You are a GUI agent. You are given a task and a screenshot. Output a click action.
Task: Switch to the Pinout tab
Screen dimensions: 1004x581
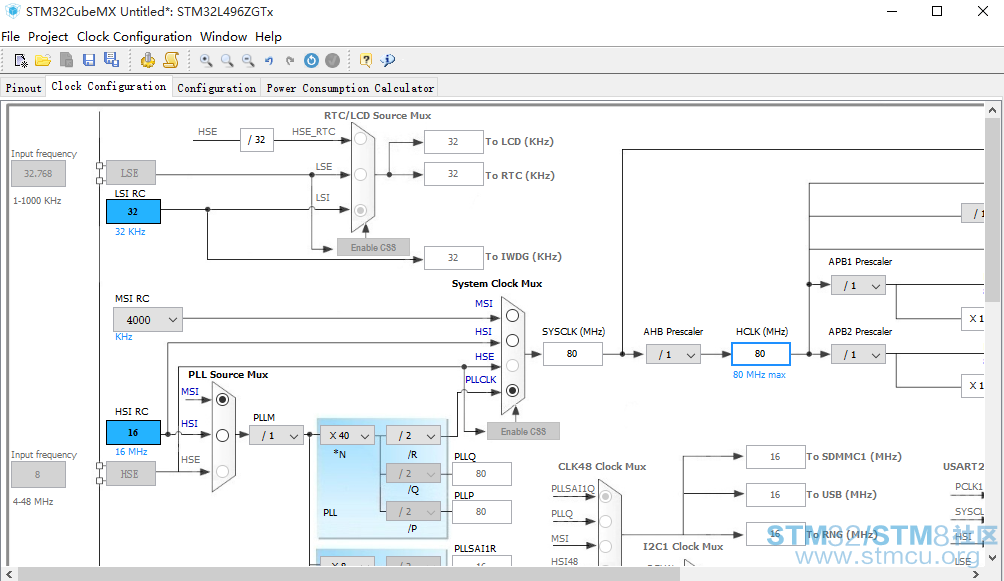click(24, 88)
